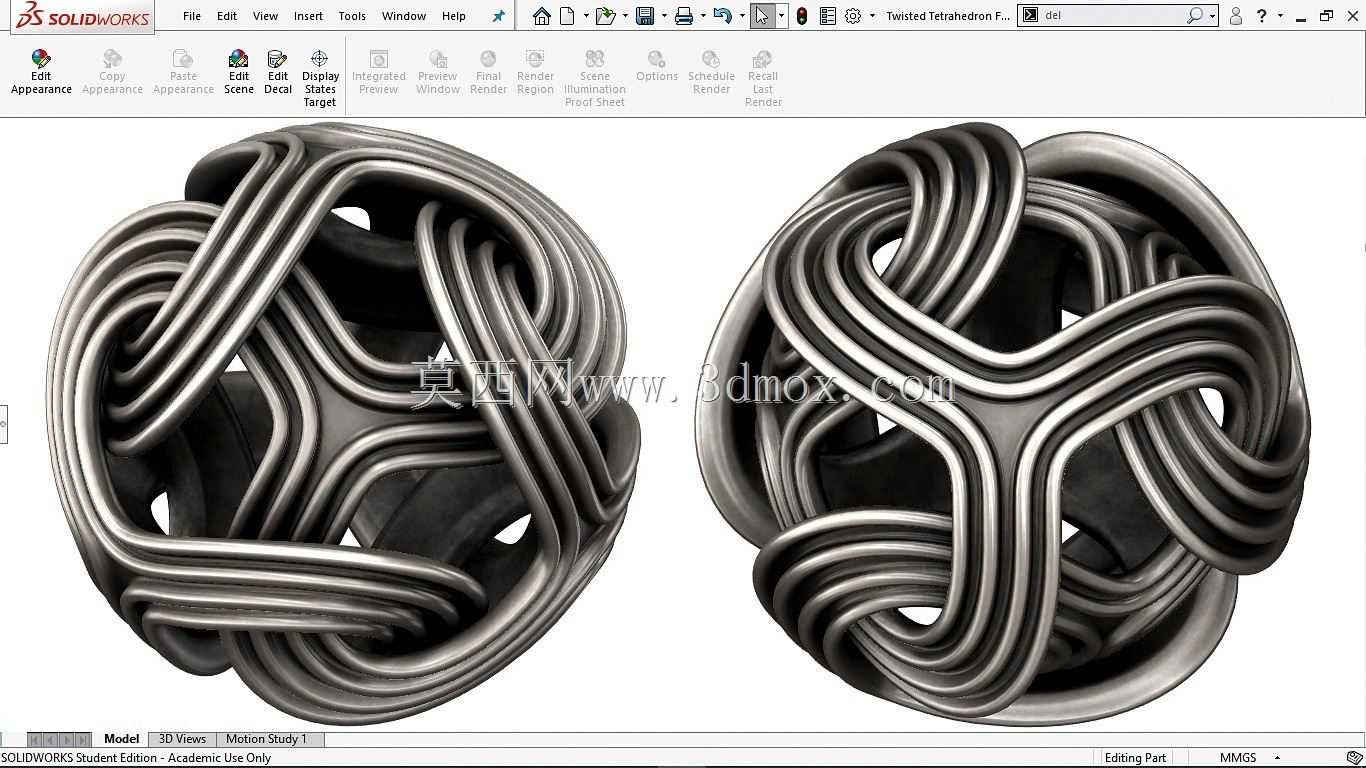Expand the Help dropdown arrow
1366x768 pixels.
(1280, 16)
